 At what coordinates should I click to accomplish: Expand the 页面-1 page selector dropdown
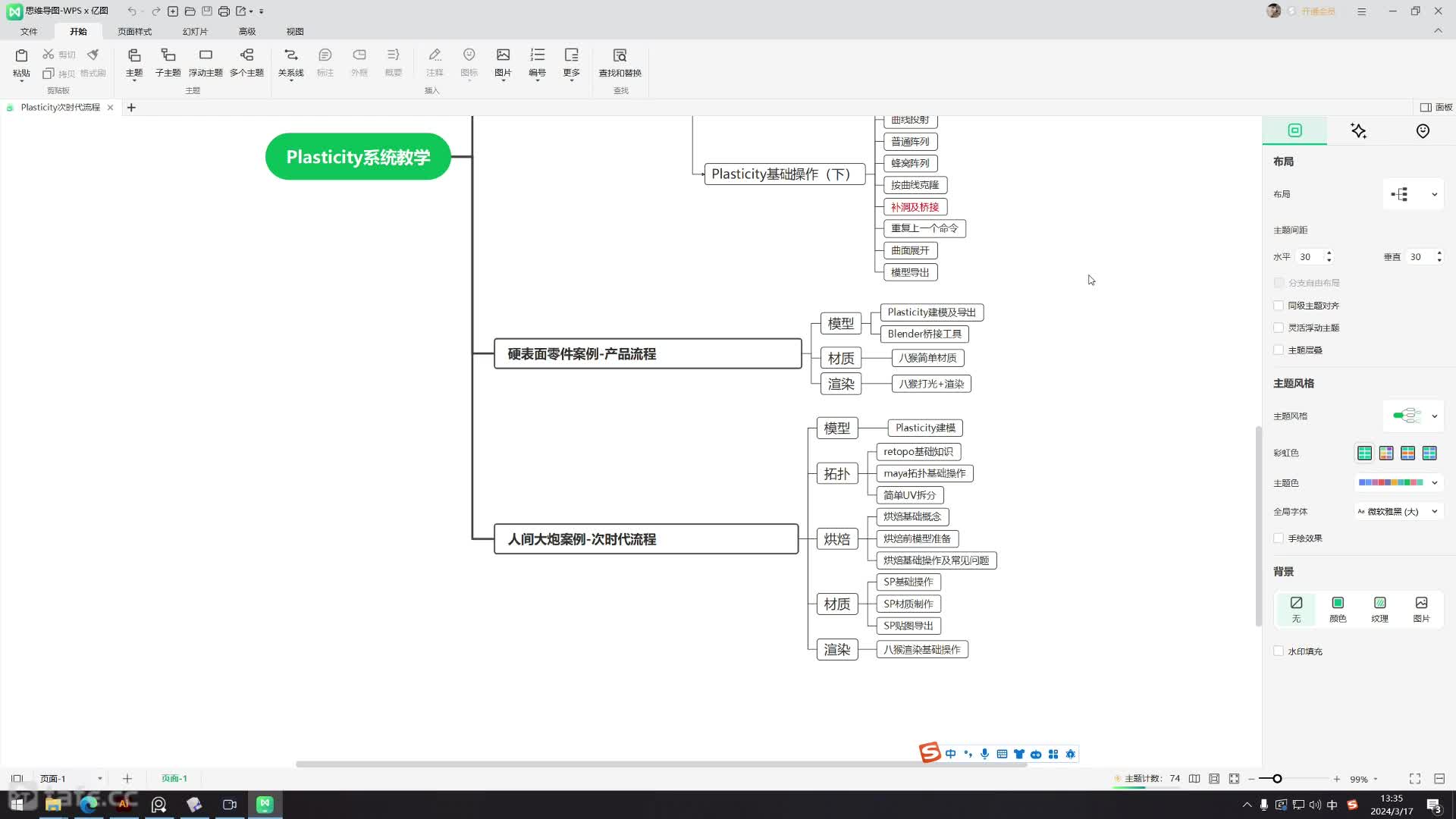click(99, 779)
